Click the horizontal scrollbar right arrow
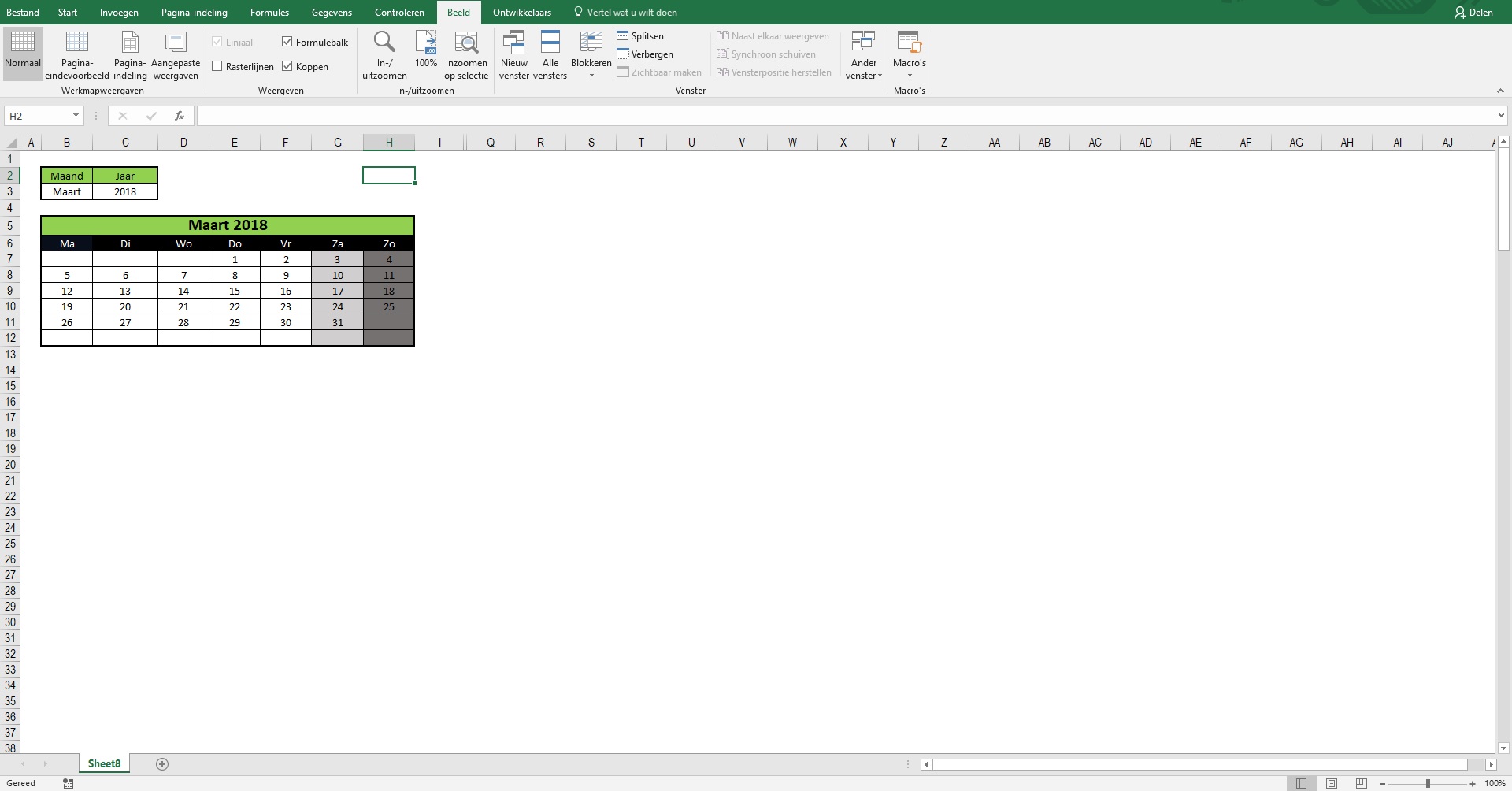The image size is (1512, 791). pyautogui.click(x=1491, y=764)
